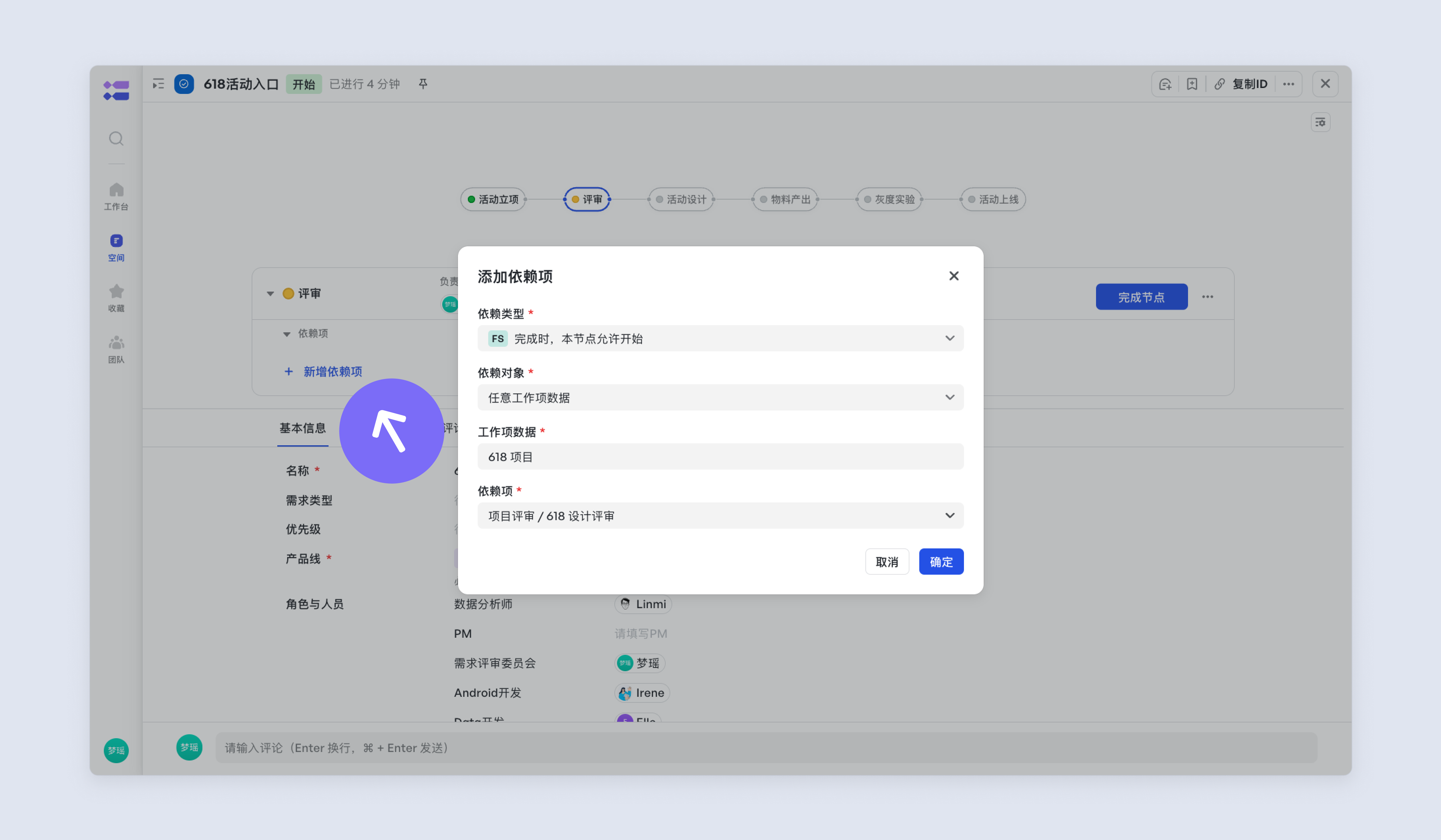Go to 工作台 in the sidebar

[x=116, y=196]
